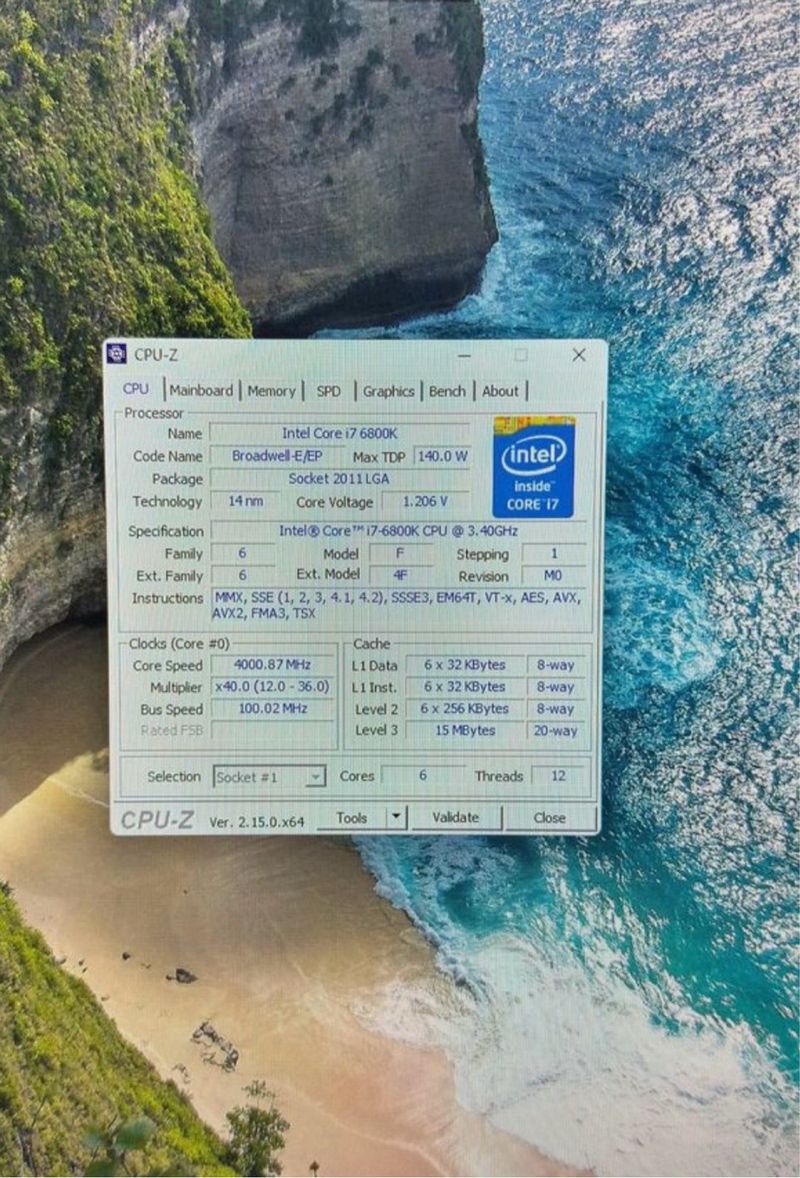The image size is (800, 1178).
Task: Select the Level 3 value 15 MBytes
Action: (464, 730)
